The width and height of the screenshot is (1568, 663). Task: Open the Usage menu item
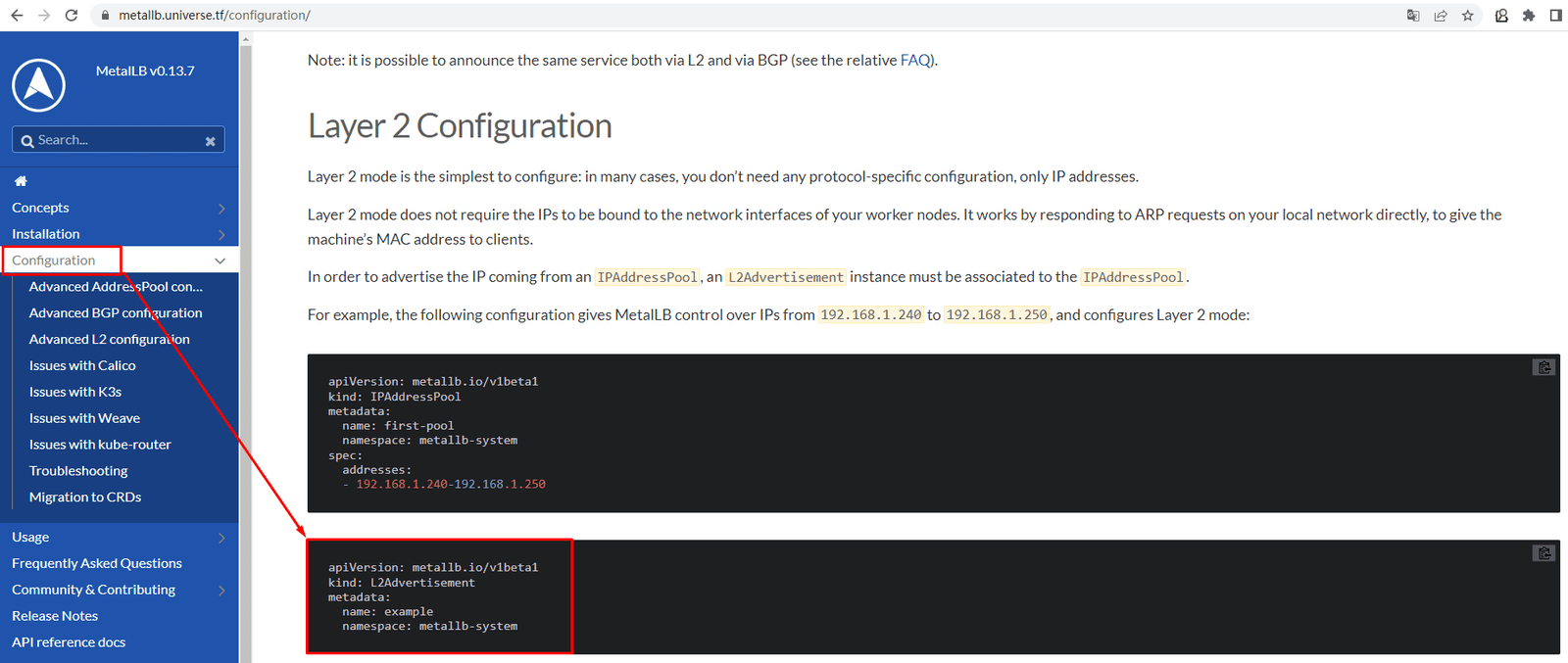point(30,537)
